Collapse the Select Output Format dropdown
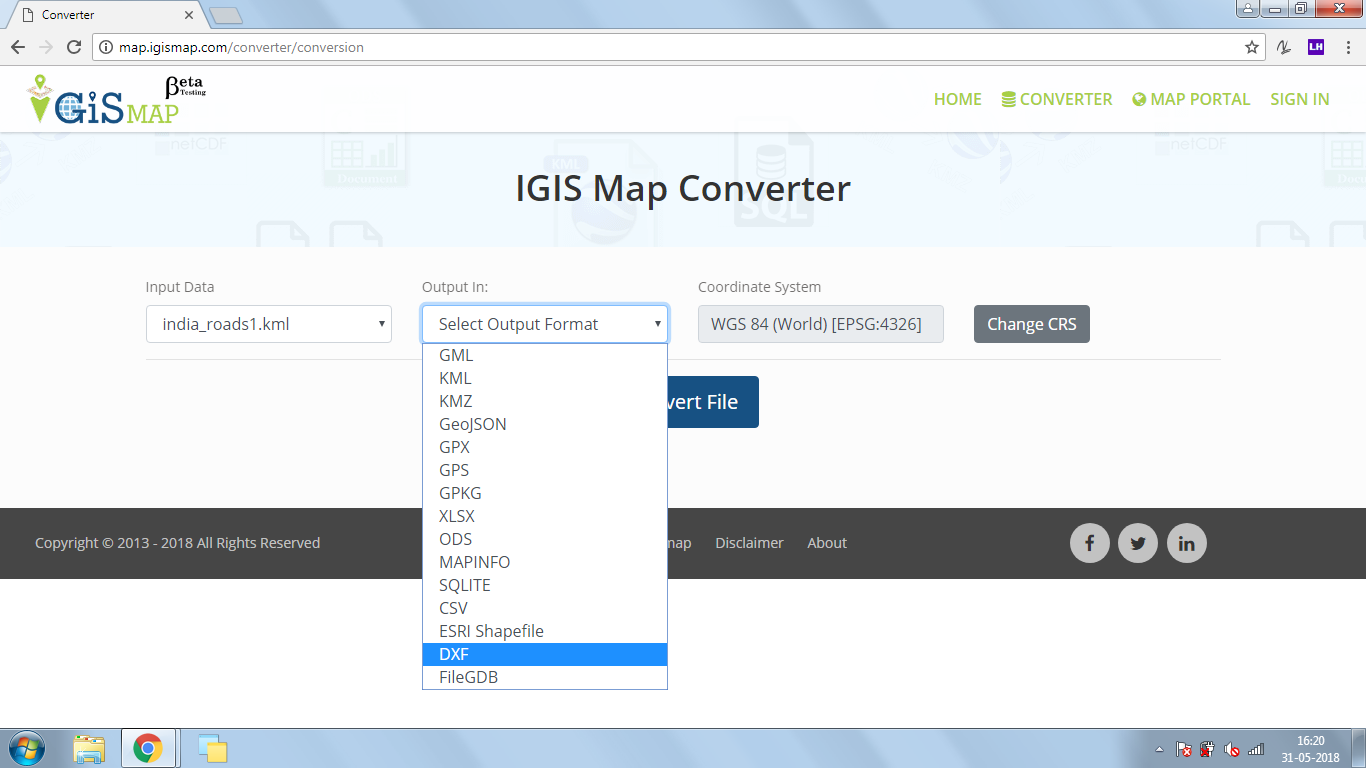 click(545, 324)
